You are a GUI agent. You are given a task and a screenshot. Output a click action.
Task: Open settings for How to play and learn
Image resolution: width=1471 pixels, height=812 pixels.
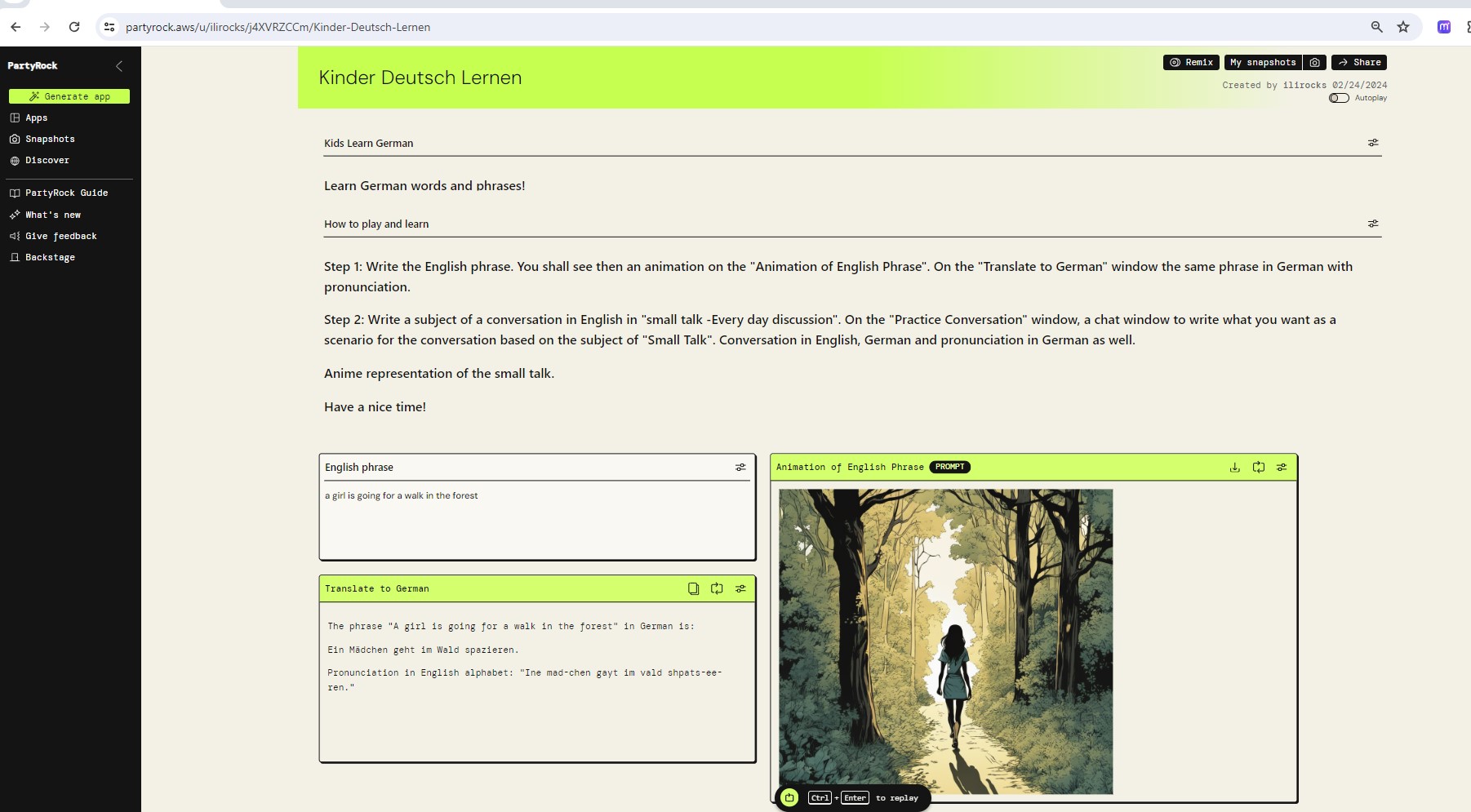(x=1373, y=224)
